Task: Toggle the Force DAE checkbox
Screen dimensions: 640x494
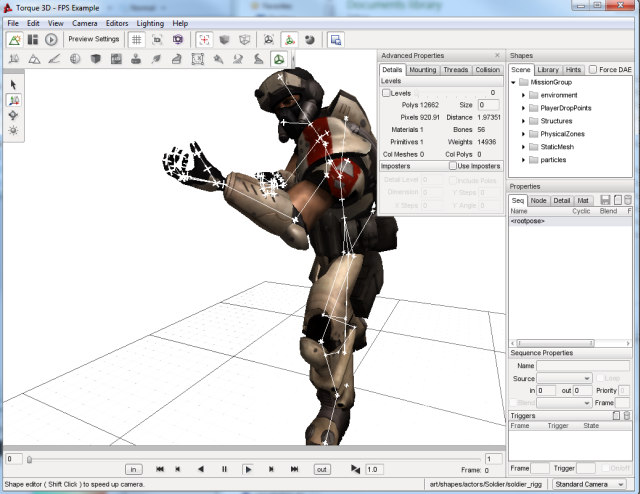Action: [593, 70]
